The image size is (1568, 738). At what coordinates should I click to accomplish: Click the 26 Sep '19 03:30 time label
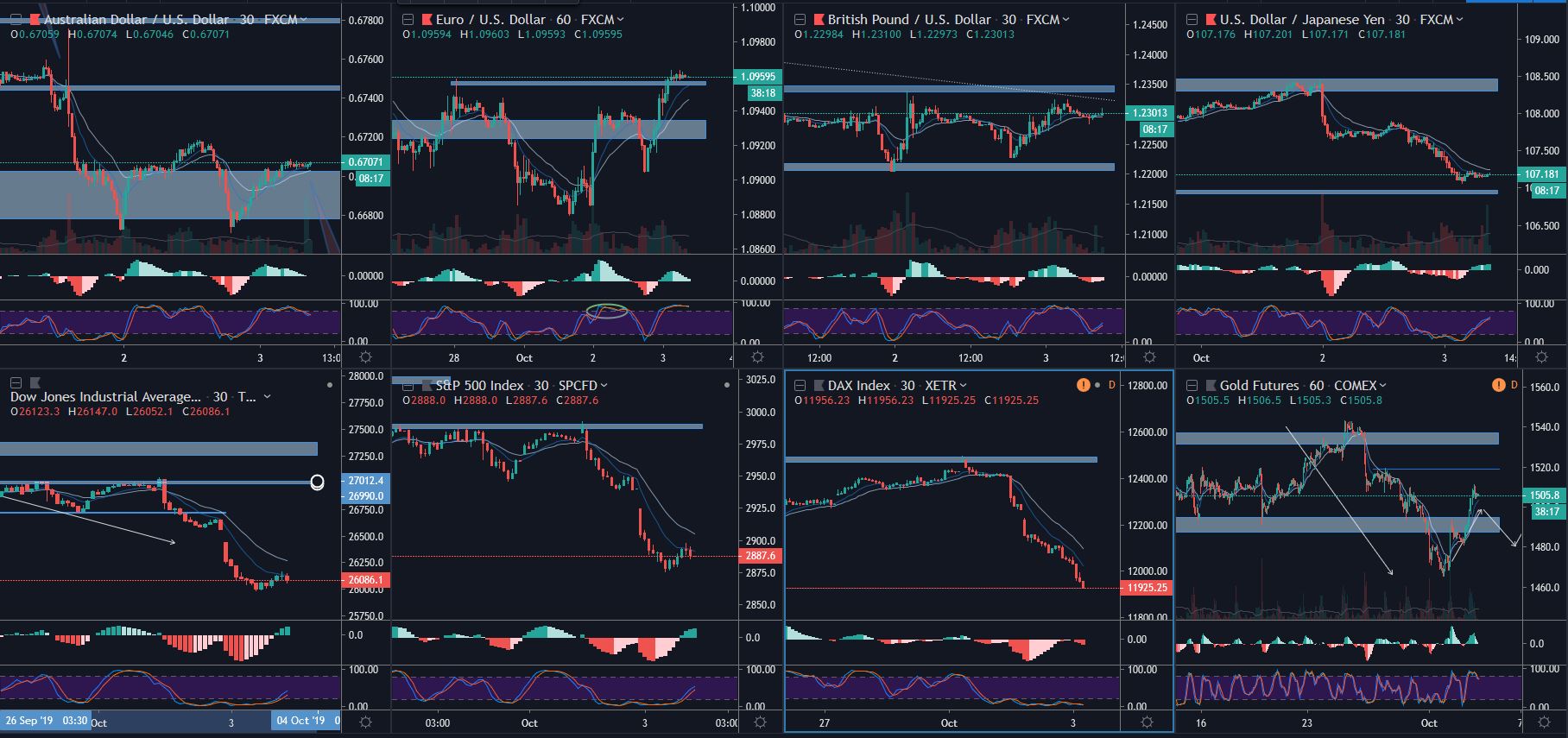(x=46, y=721)
